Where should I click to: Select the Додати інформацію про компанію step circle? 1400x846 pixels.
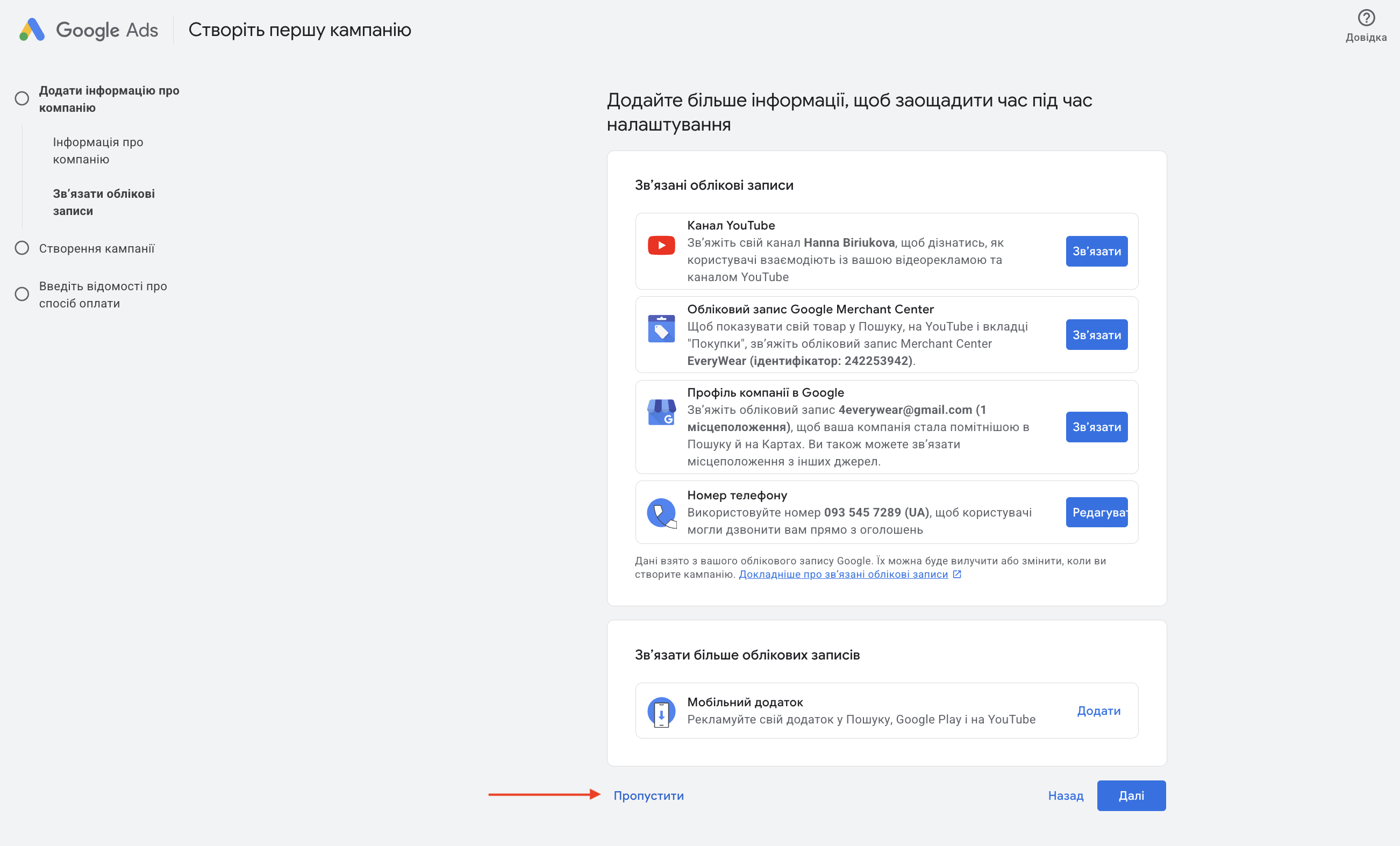22,99
